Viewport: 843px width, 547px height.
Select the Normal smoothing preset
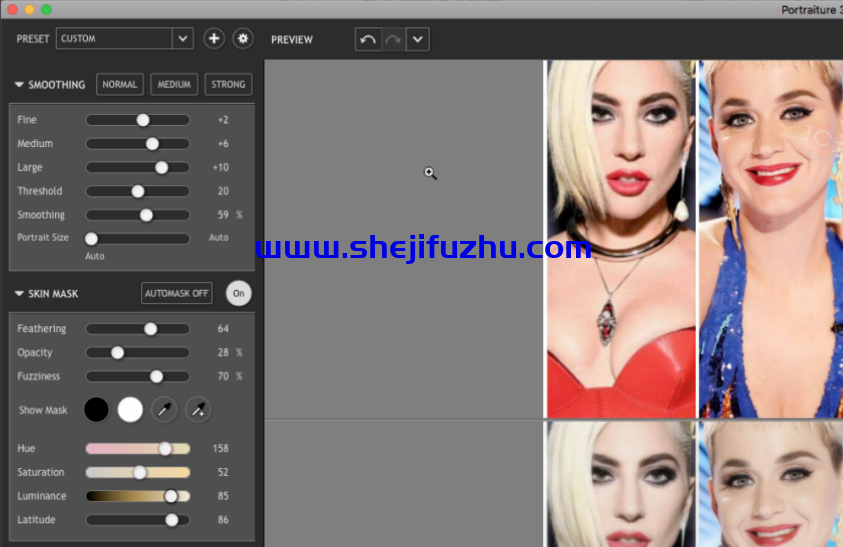point(120,84)
